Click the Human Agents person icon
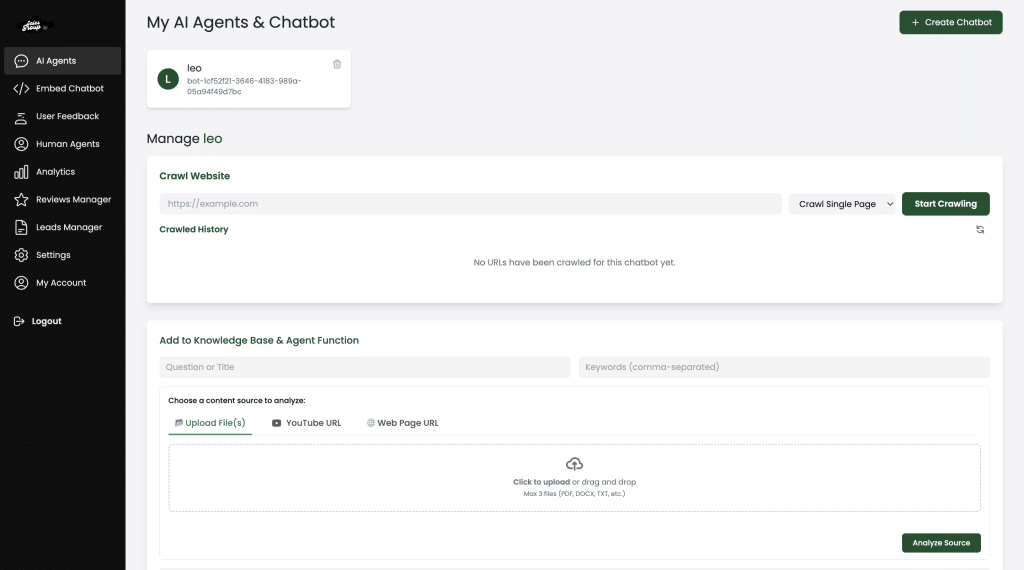The image size is (1024, 570). tap(21, 144)
